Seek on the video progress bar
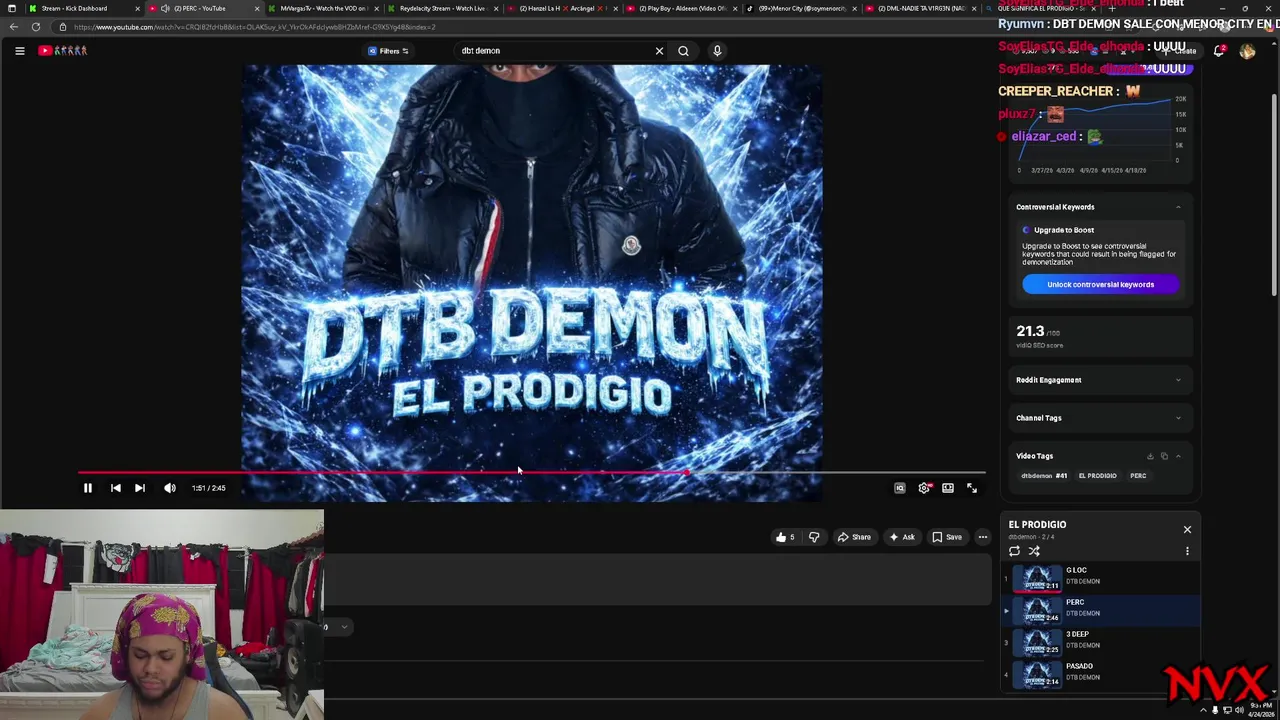 tap(531, 472)
